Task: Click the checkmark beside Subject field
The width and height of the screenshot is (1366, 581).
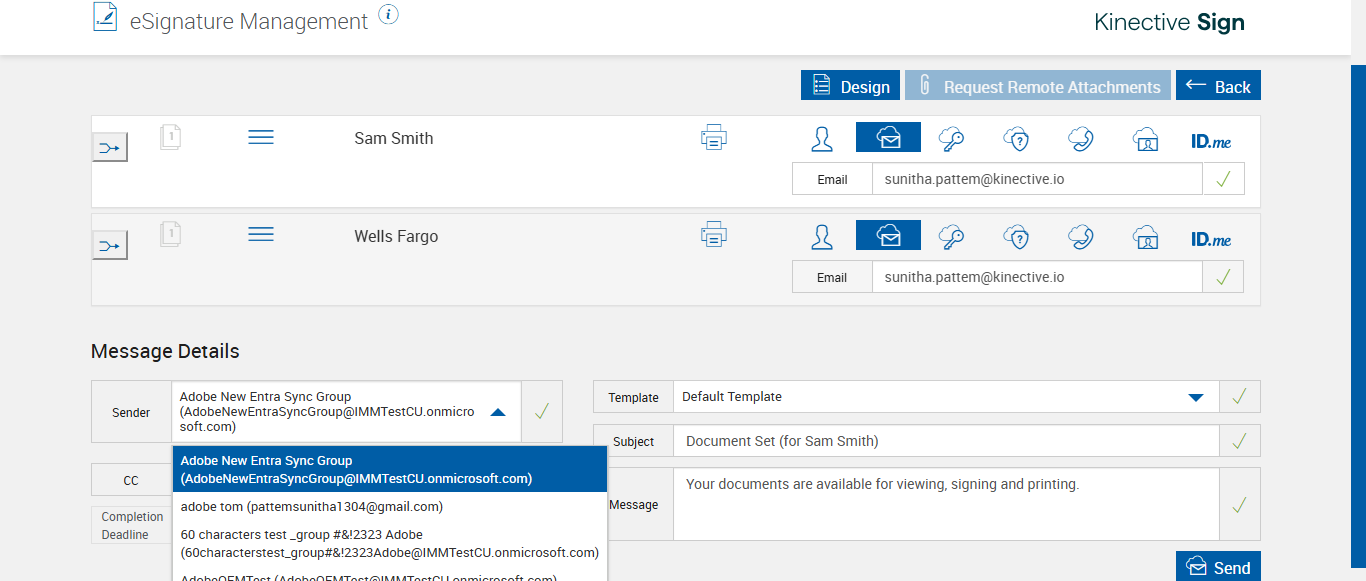Action: pos(1240,441)
